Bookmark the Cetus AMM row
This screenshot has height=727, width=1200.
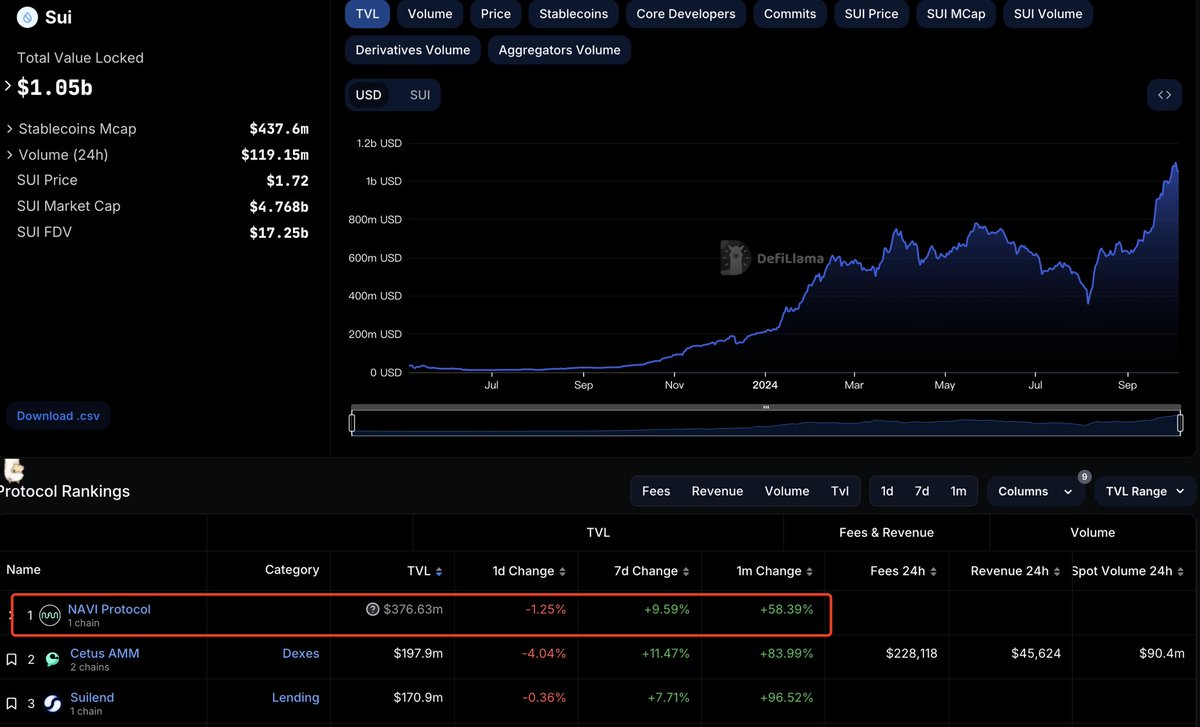[x=12, y=660]
